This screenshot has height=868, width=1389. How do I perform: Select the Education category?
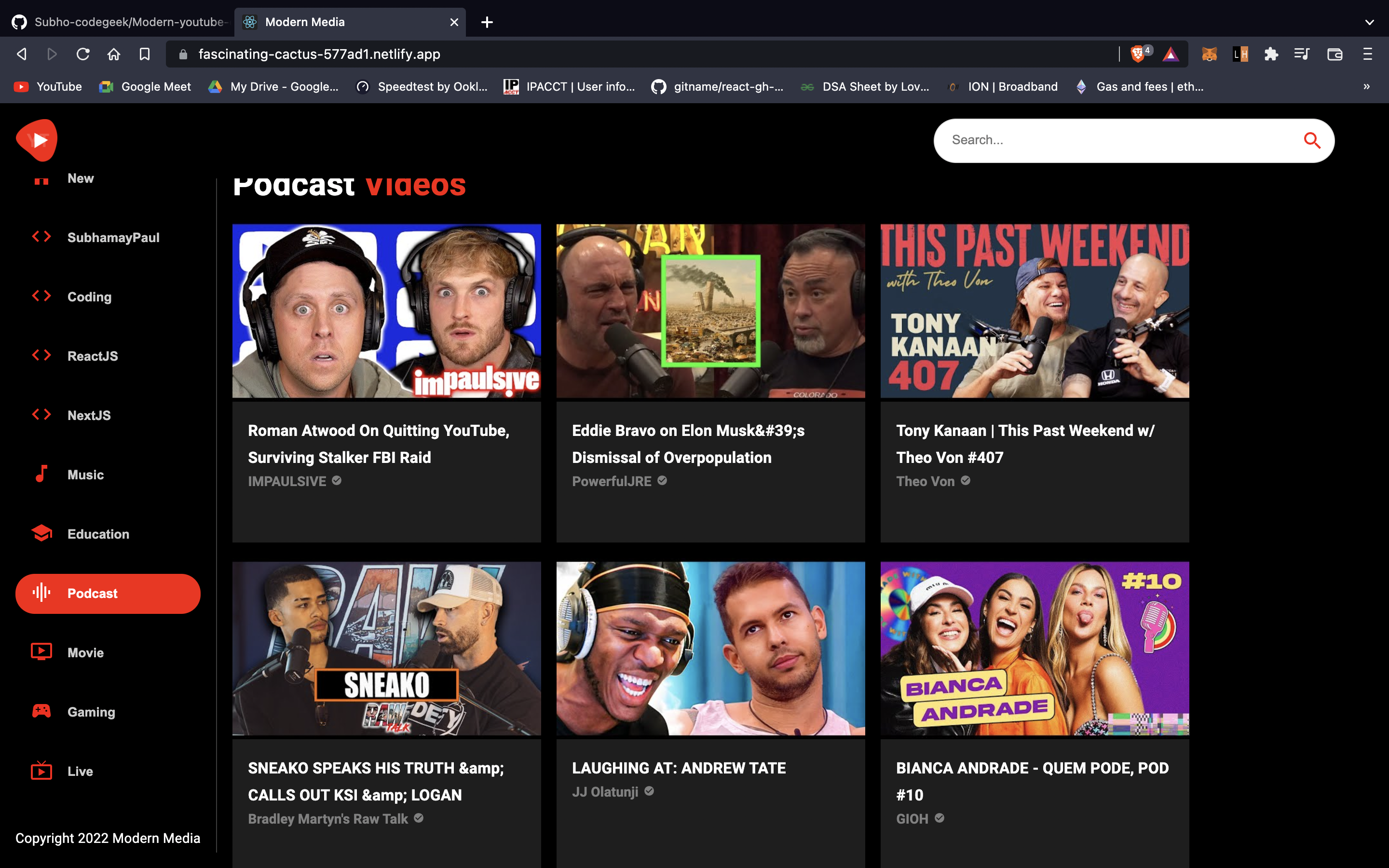pyautogui.click(x=97, y=534)
